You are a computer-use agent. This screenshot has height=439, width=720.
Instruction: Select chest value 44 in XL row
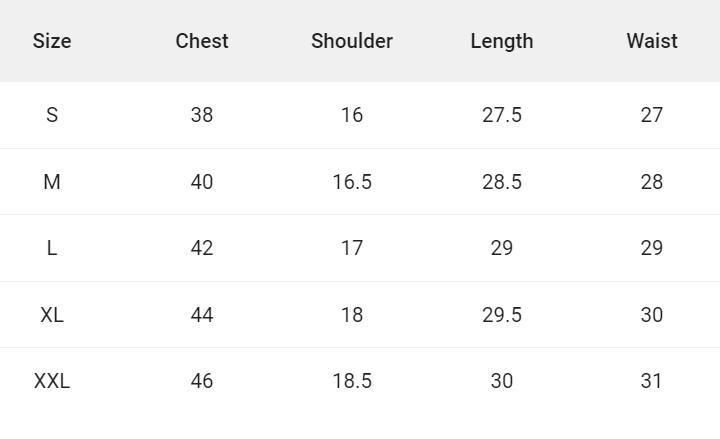coord(202,315)
